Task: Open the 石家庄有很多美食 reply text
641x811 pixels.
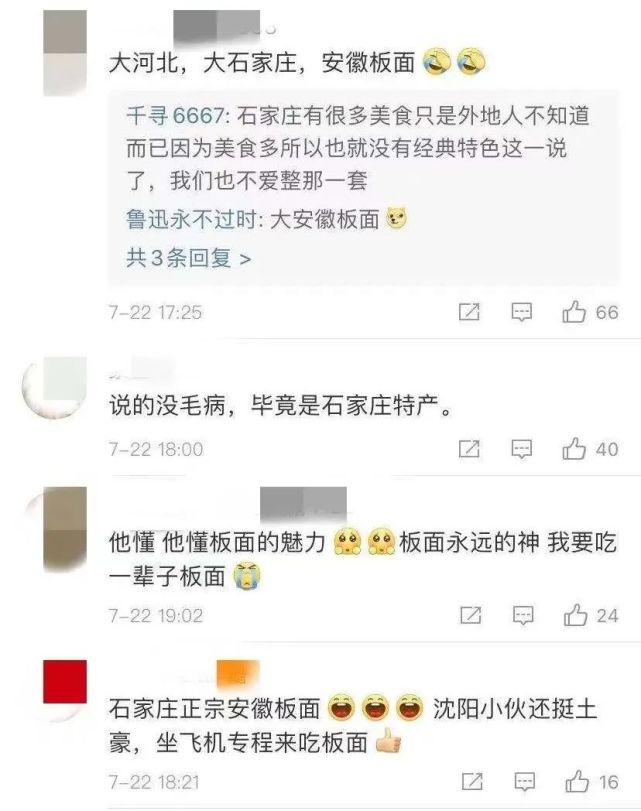Action: pos(358,148)
